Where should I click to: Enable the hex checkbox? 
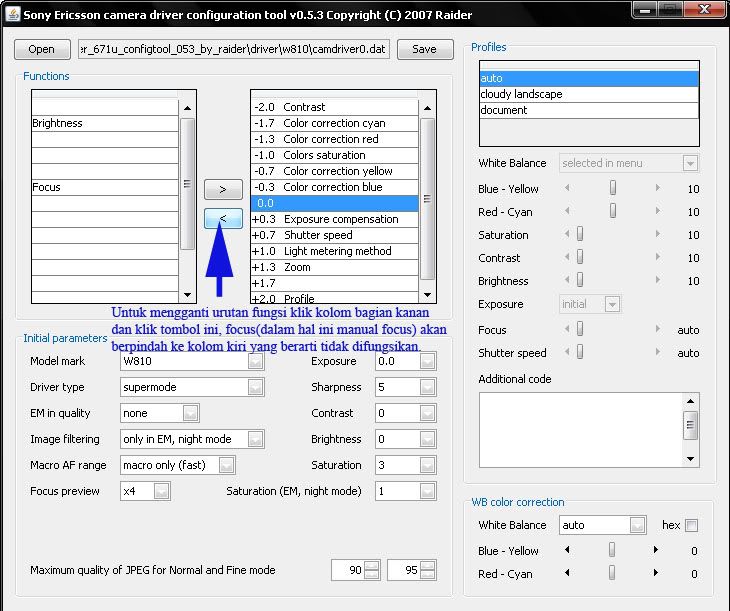tap(692, 526)
